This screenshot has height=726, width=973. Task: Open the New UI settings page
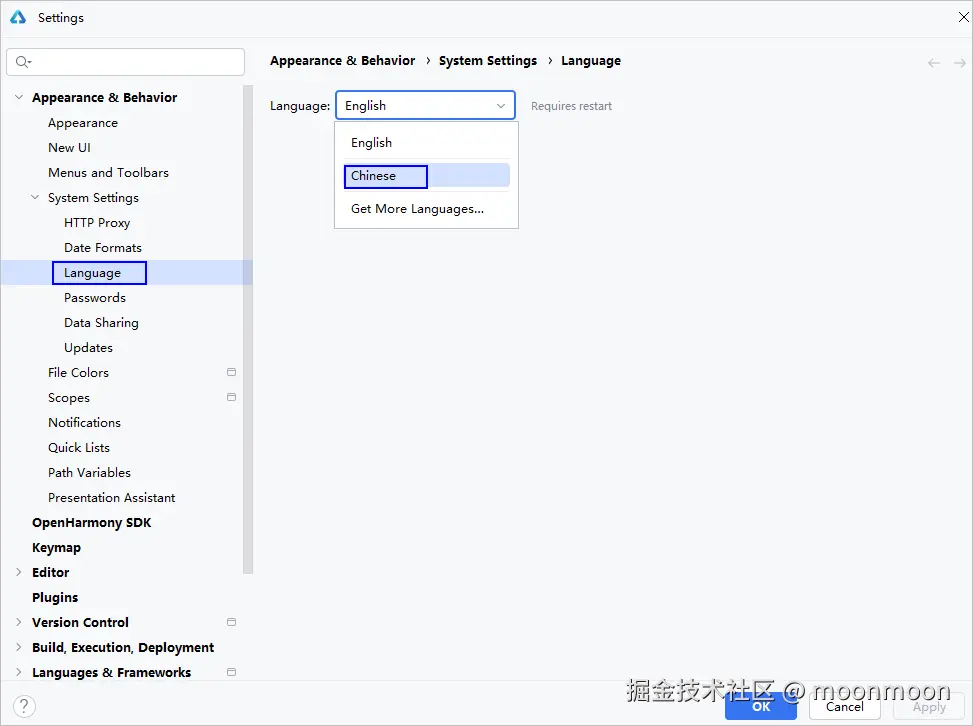[69, 148]
